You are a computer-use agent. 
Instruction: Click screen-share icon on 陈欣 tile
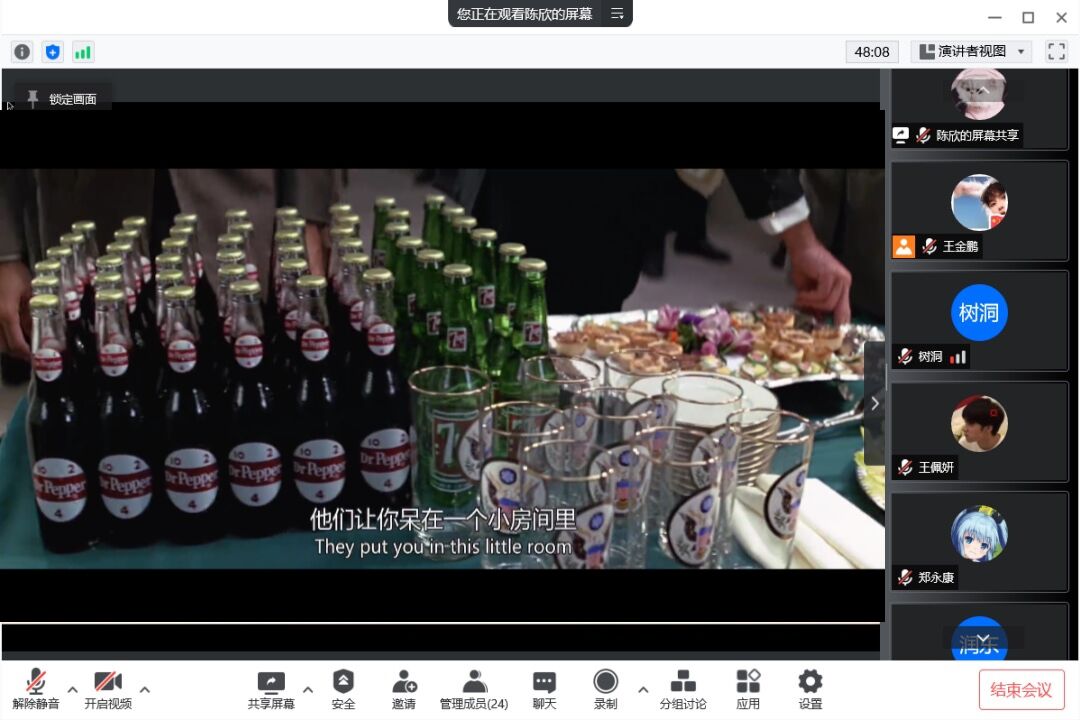[901, 135]
